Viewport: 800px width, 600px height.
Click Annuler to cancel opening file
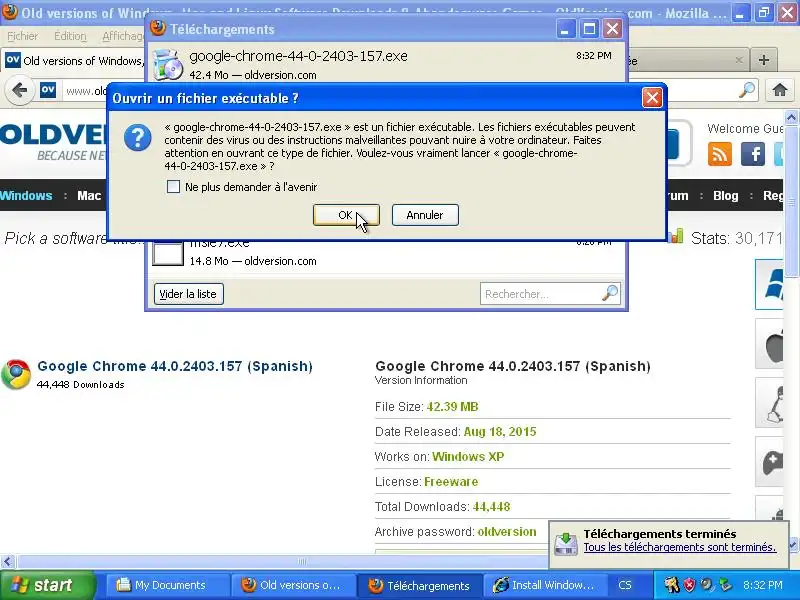(425, 215)
